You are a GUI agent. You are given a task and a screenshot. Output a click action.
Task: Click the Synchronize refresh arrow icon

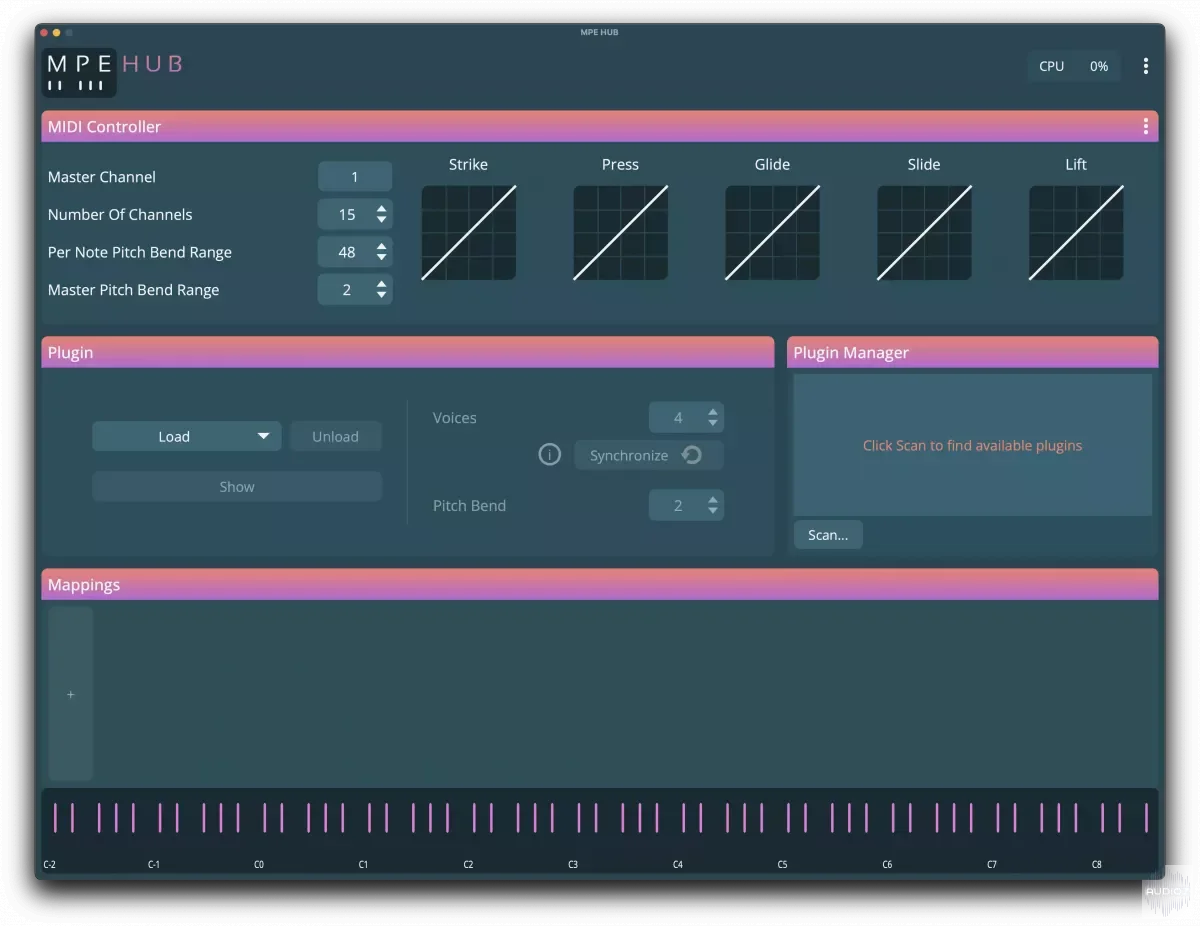coord(692,455)
